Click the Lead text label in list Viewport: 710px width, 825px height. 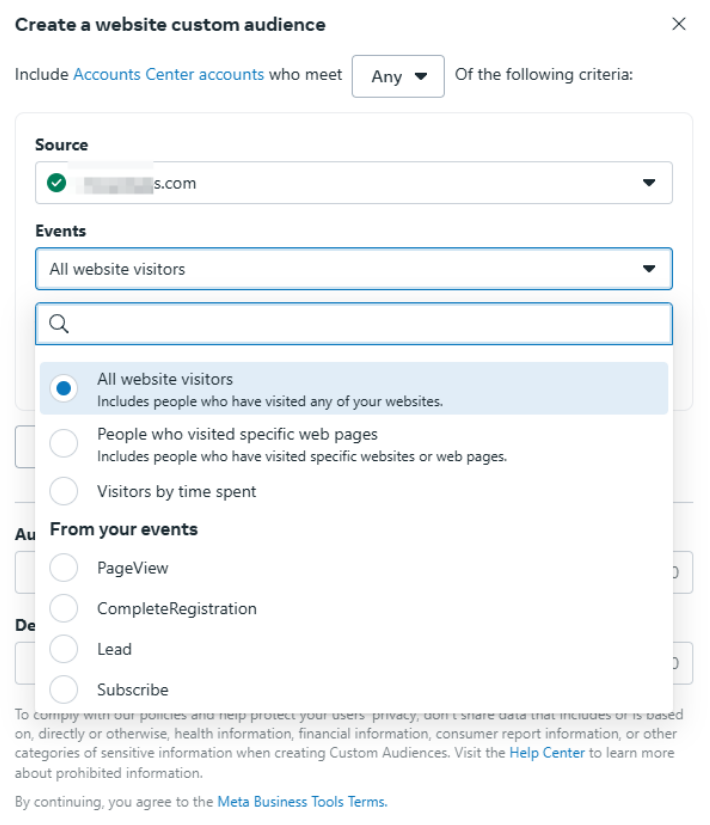114,649
